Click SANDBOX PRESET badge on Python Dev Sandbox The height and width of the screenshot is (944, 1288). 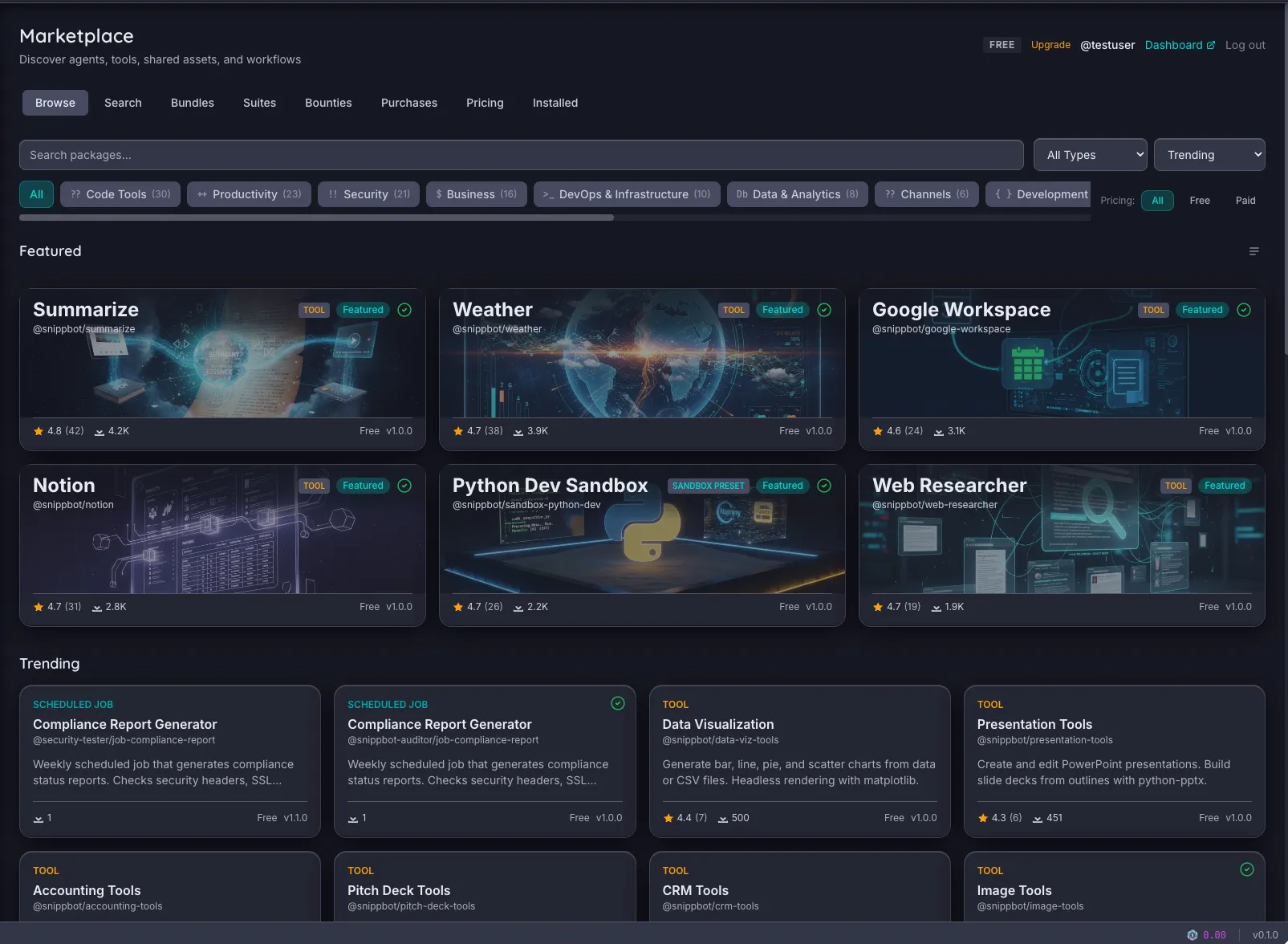[709, 486]
